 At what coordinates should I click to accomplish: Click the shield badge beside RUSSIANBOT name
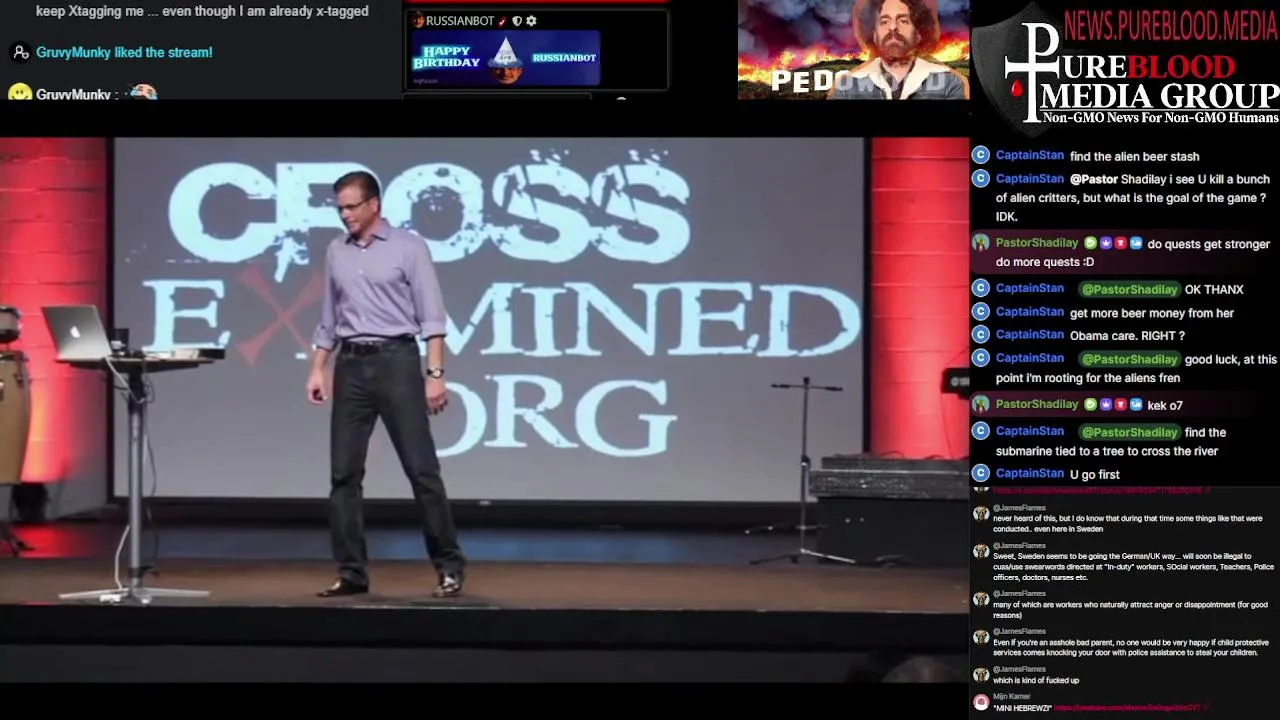coord(517,21)
